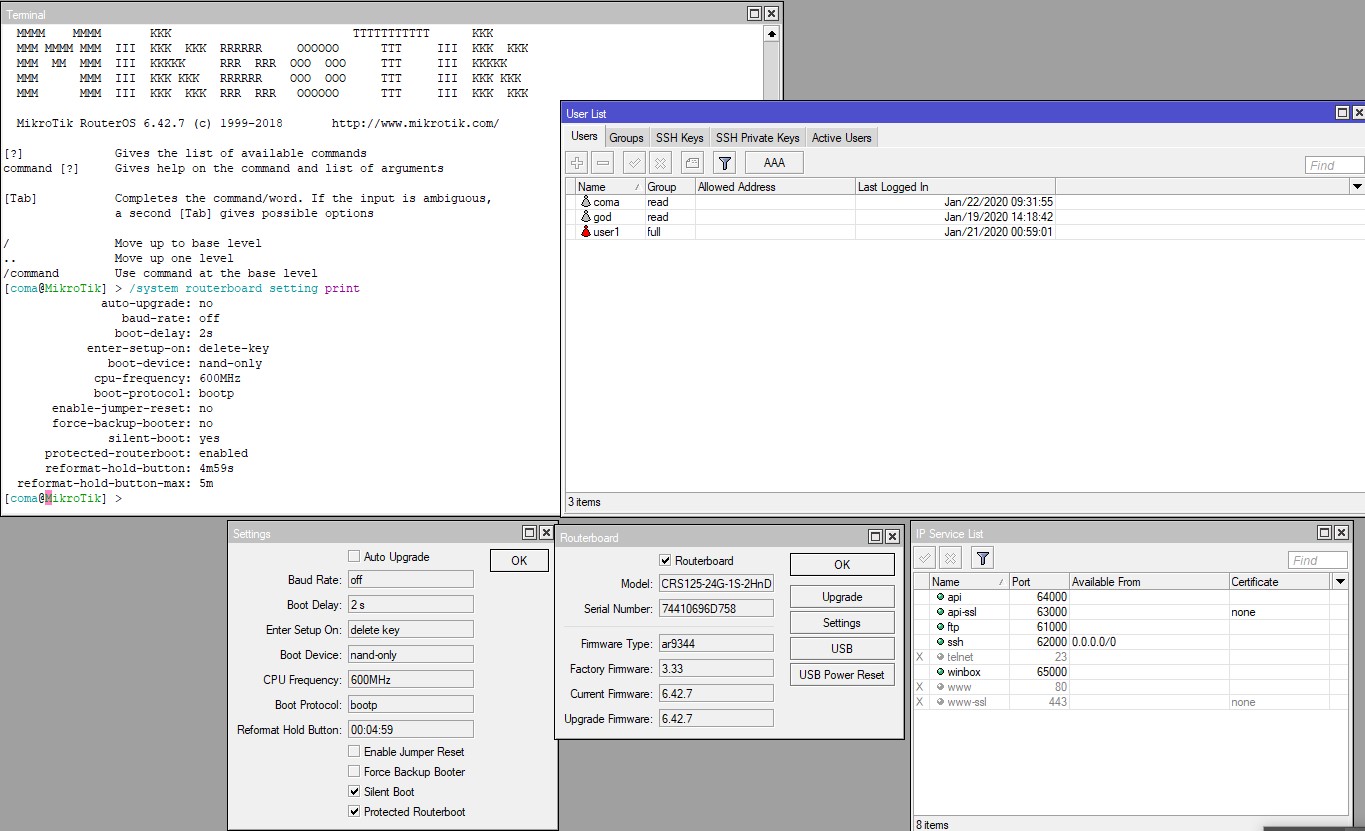
Task: Click the enable checkmark icon in IP Service List
Action: click(x=925, y=558)
